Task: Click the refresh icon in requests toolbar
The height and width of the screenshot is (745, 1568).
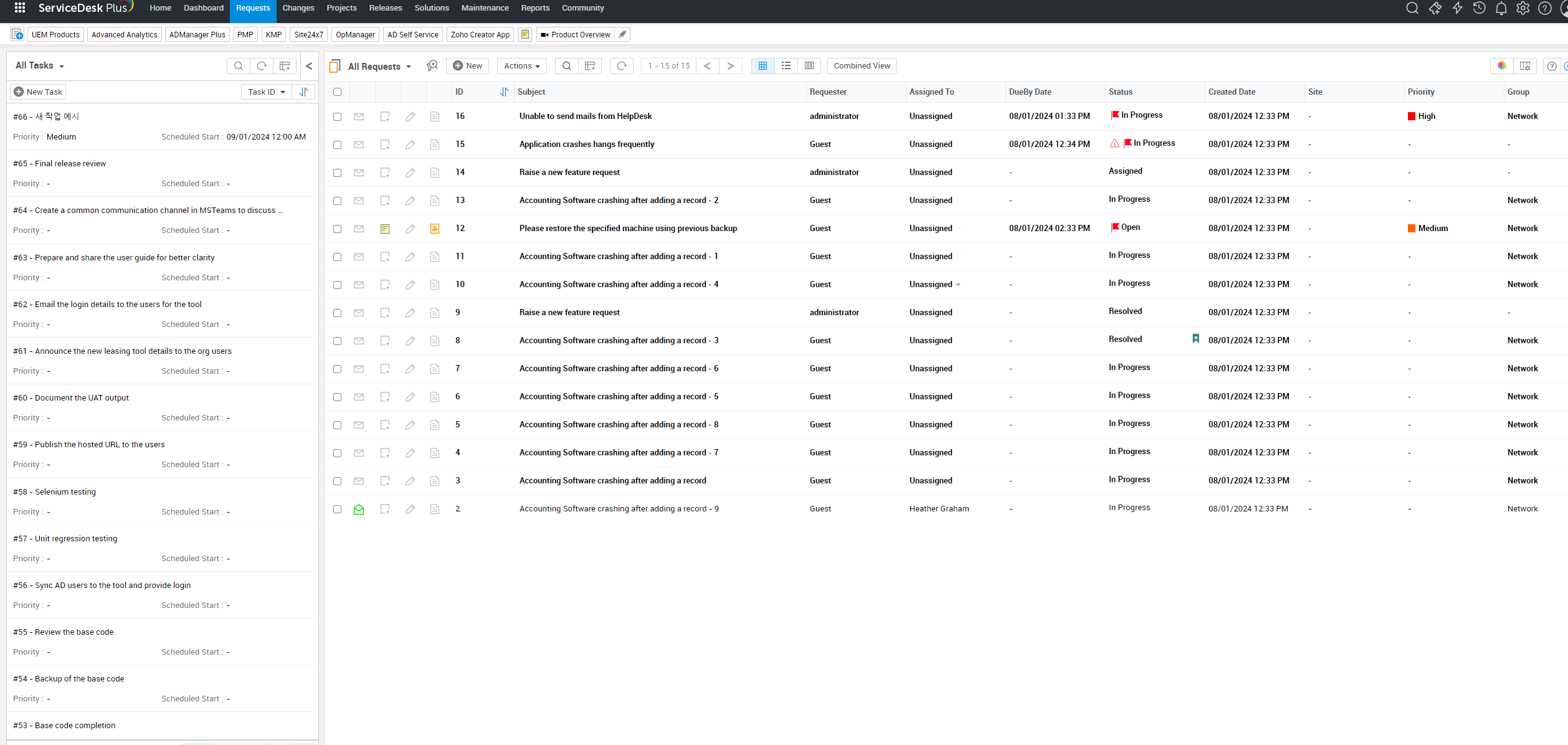Action: tap(621, 66)
